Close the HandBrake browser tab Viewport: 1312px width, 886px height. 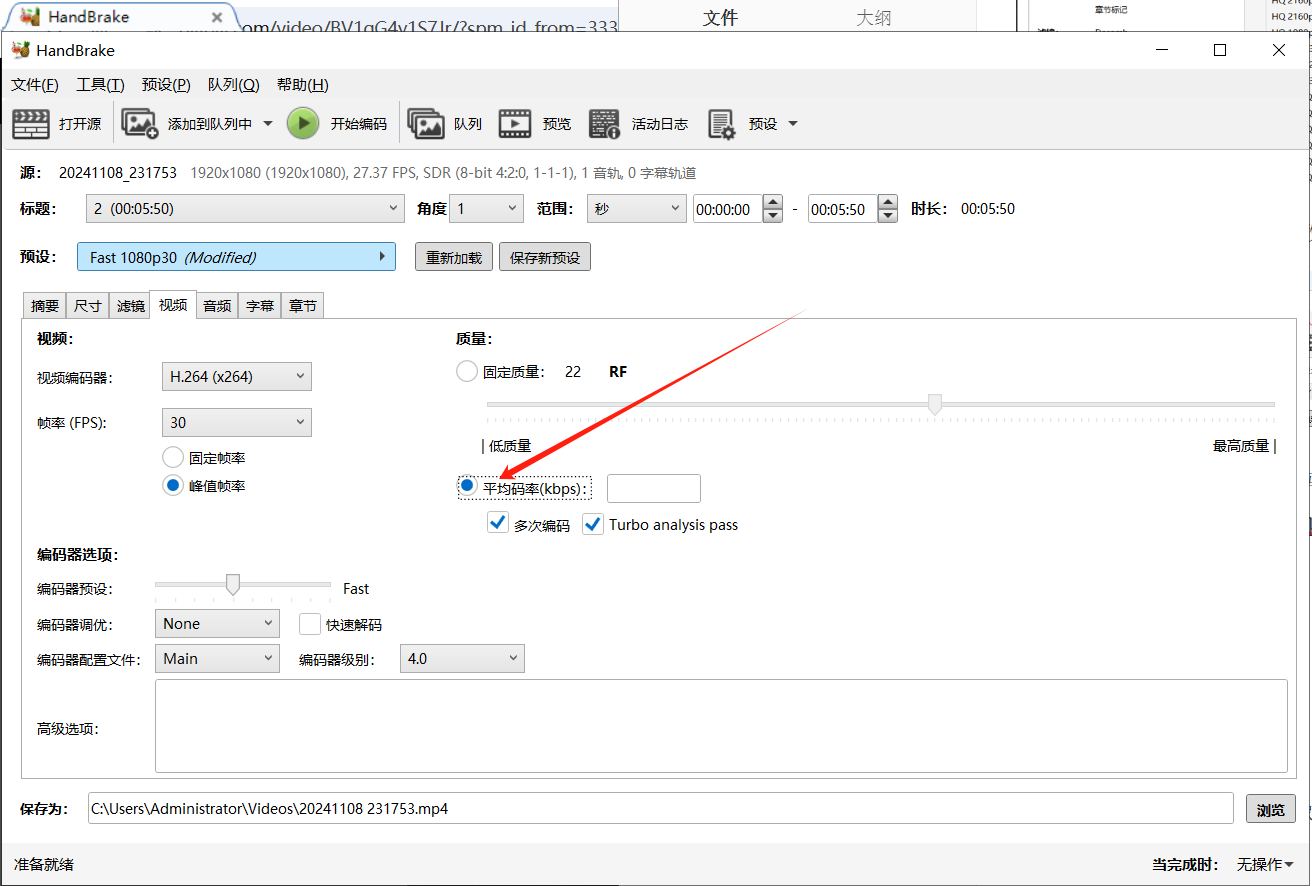pos(218,17)
